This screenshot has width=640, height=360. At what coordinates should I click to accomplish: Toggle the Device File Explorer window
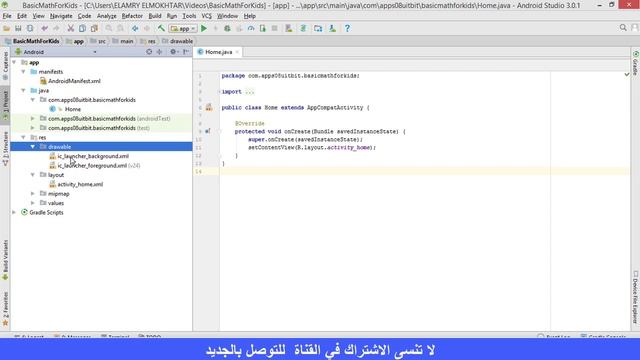(x=636, y=297)
